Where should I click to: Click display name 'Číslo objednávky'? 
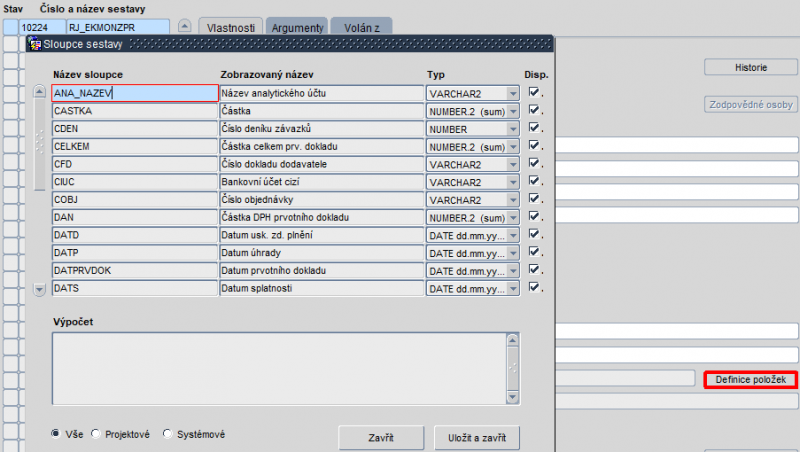click(322, 199)
